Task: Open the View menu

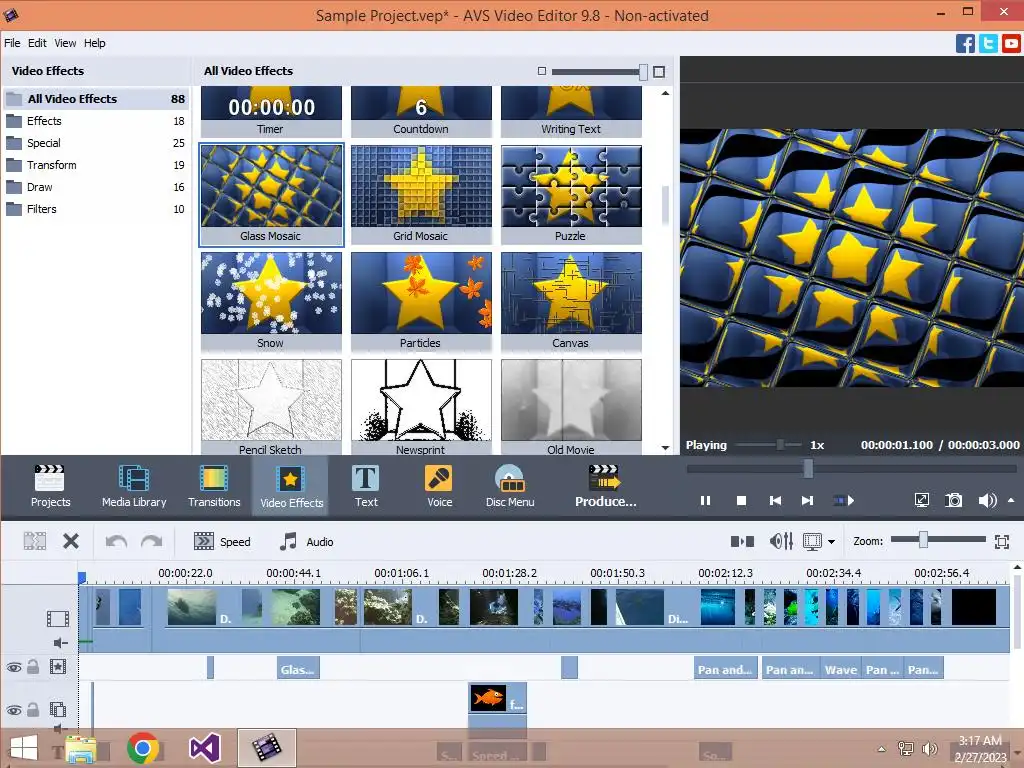Action: 65,43
